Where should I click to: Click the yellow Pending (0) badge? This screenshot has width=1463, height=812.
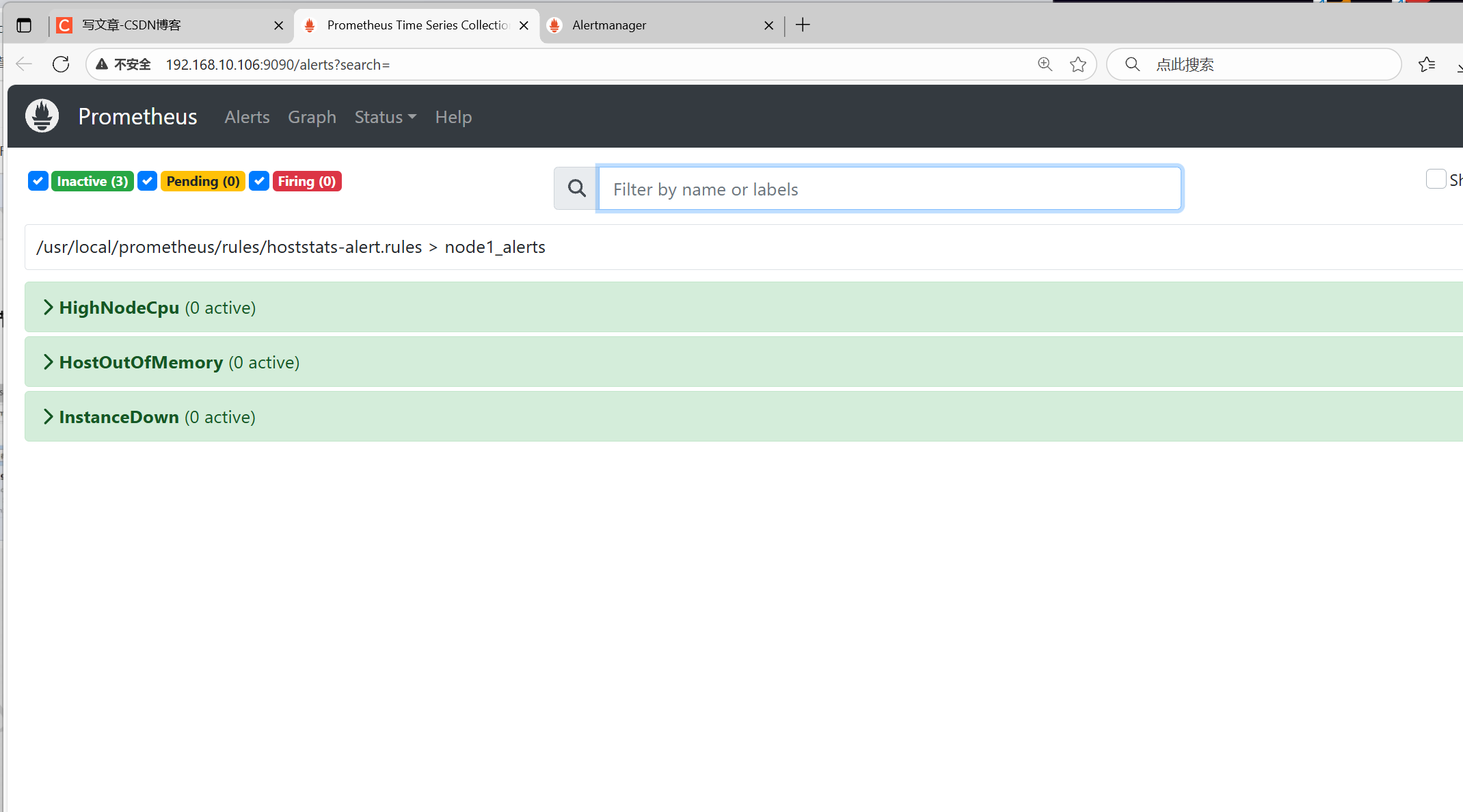(203, 181)
